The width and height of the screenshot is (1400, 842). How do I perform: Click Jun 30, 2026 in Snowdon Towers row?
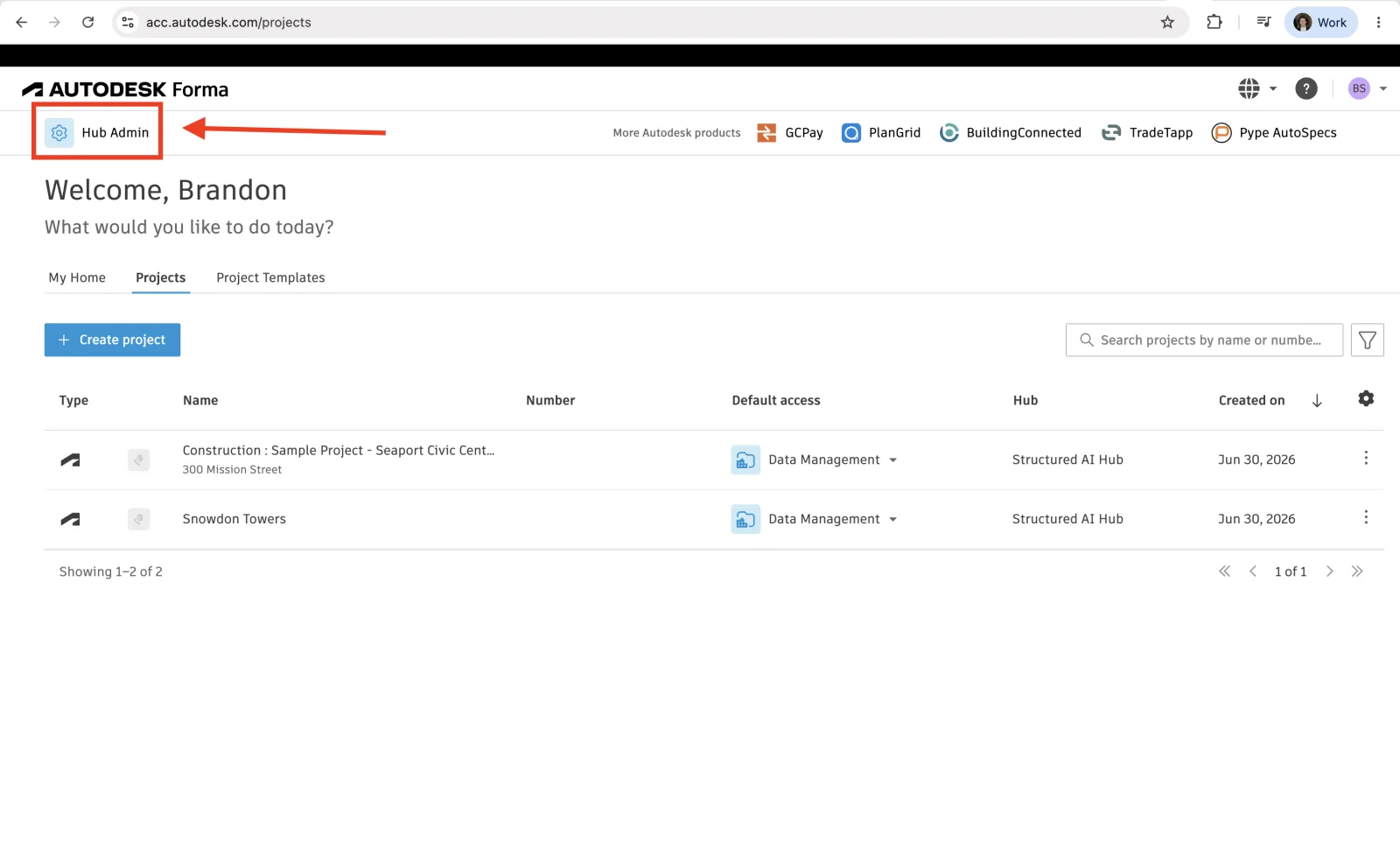click(x=1256, y=519)
